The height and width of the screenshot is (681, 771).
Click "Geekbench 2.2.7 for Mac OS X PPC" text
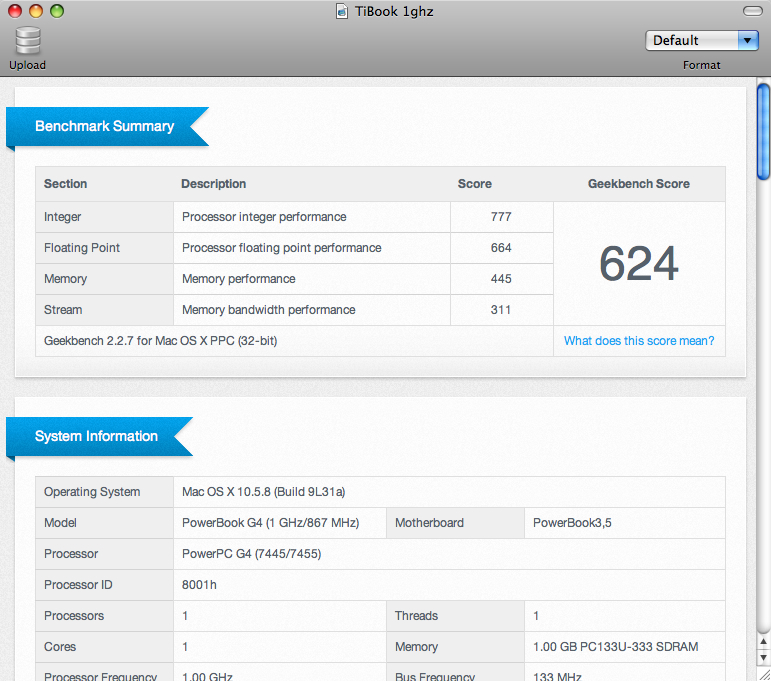point(160,341)
